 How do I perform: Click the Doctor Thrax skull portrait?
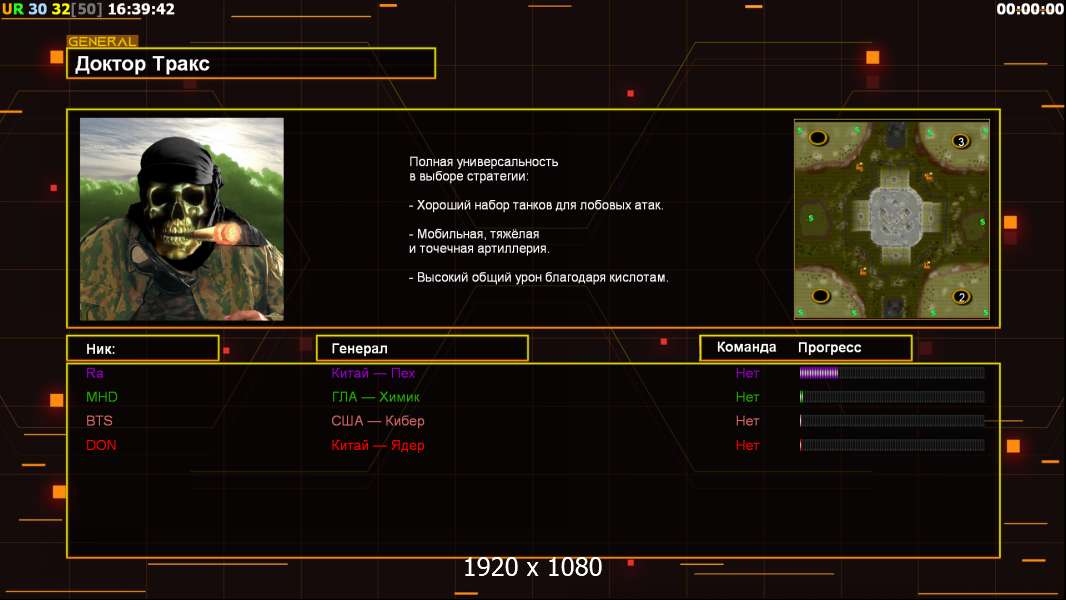coord(182,219)
